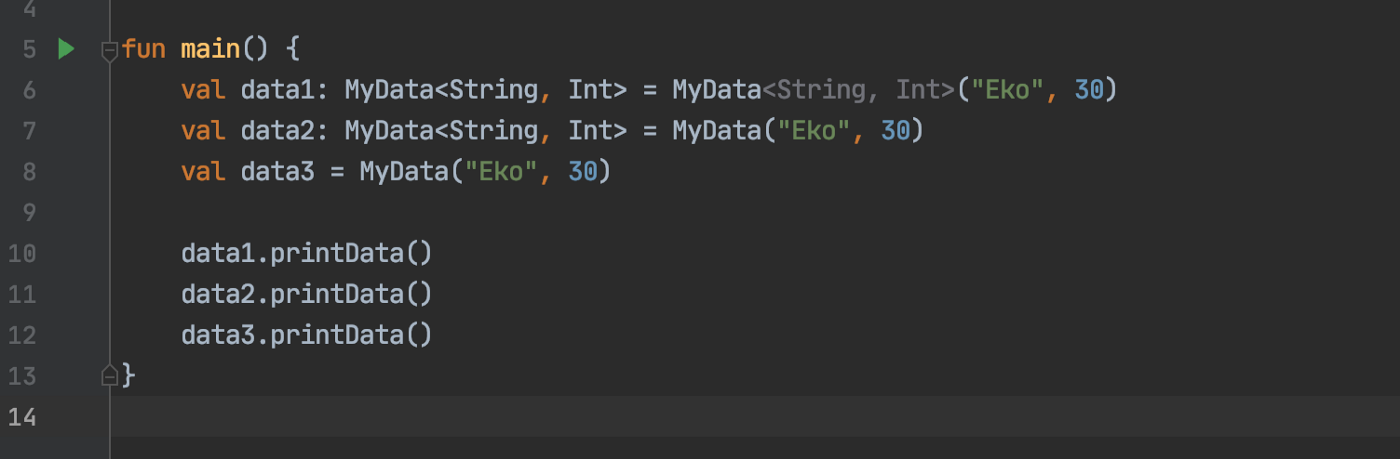Click the greyed-out <String, Int> type arguments
The width and height of the screenshot is (1400, 459).
(x=859, y=90)
